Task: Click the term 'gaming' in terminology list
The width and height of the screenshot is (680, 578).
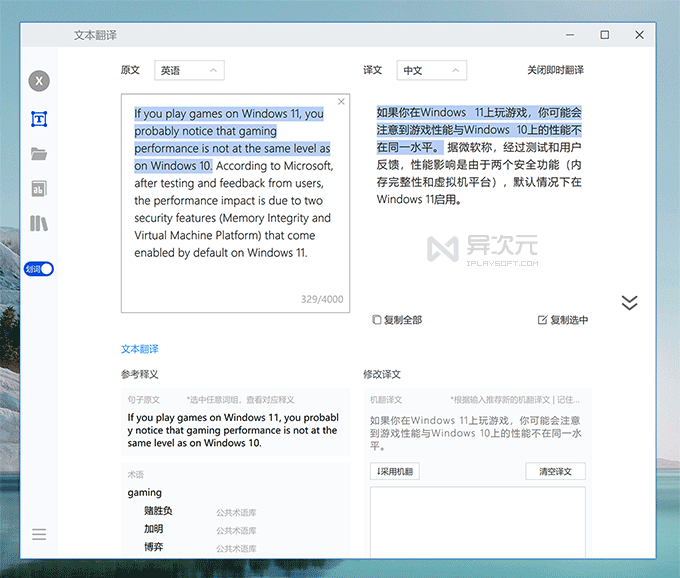Action: [x=144, y=493]
